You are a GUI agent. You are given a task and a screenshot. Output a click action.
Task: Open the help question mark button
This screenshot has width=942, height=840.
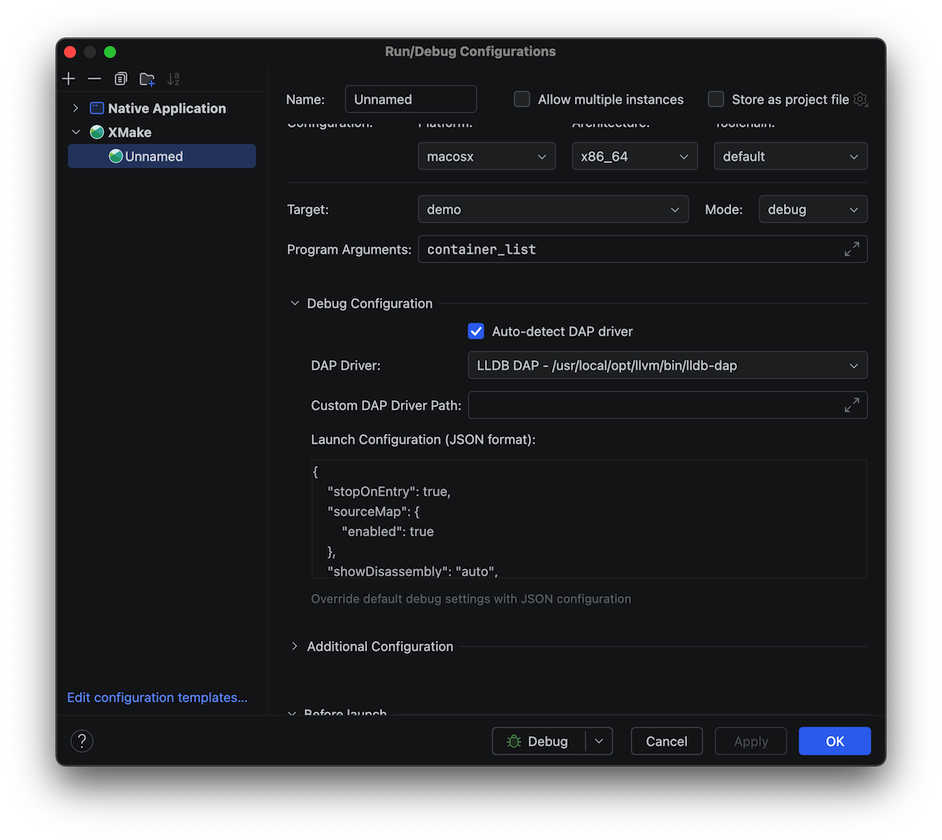[x=82, y=741]
